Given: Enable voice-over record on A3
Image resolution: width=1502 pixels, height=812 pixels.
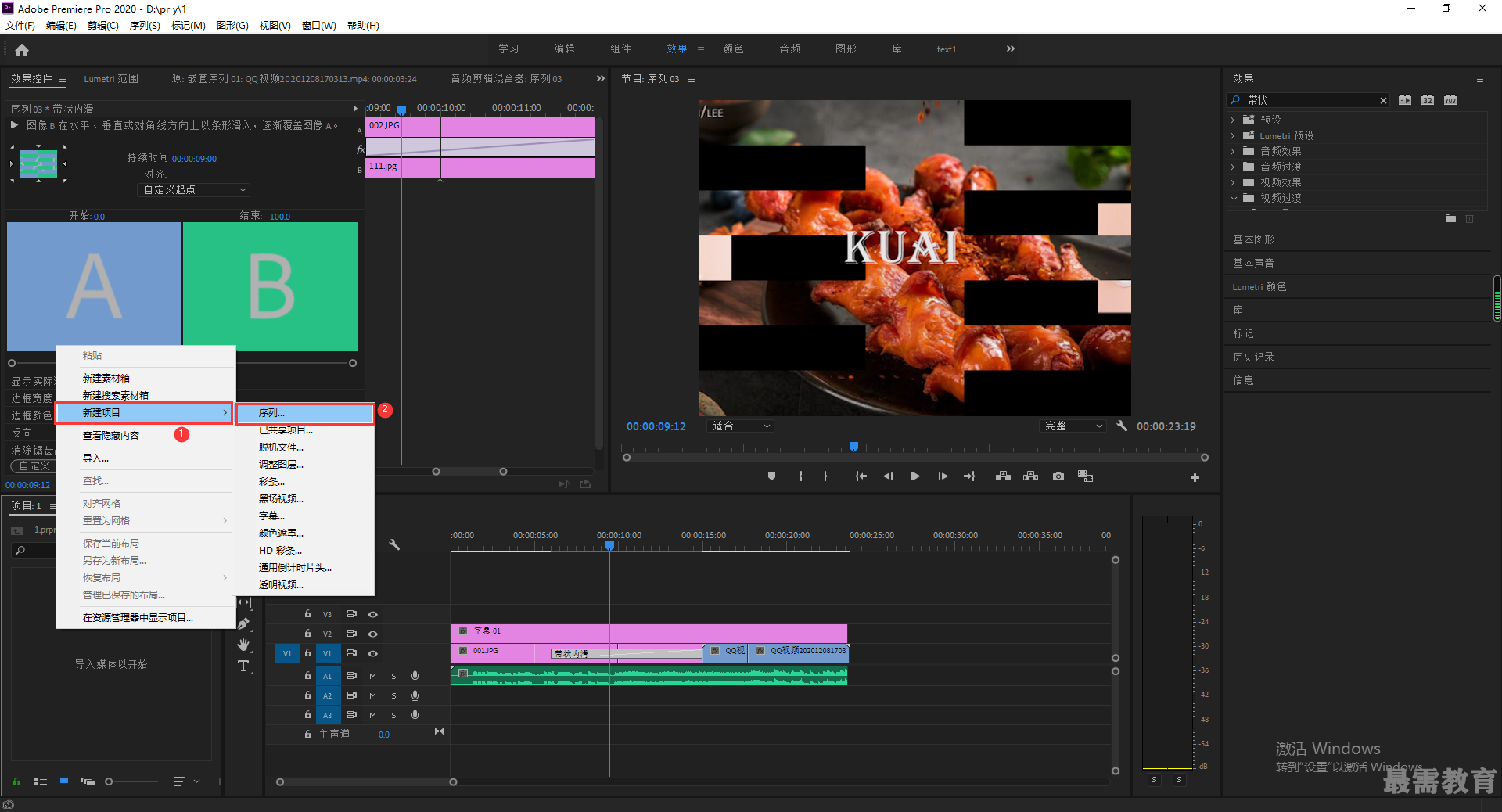Looking at the screenshot, I should (x=415, y=715).
